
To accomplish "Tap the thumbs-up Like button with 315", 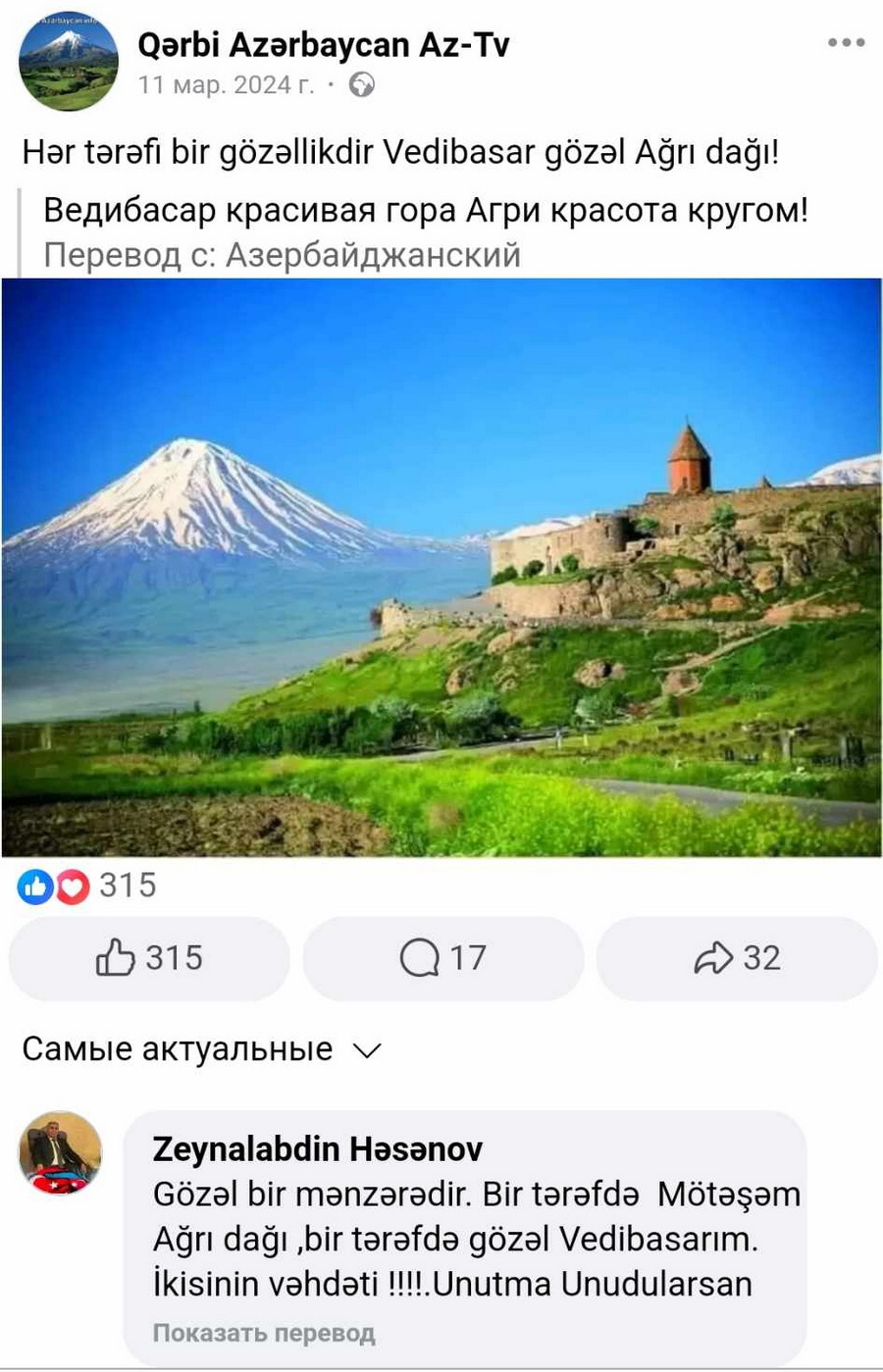I will click(x=149, y=958).
